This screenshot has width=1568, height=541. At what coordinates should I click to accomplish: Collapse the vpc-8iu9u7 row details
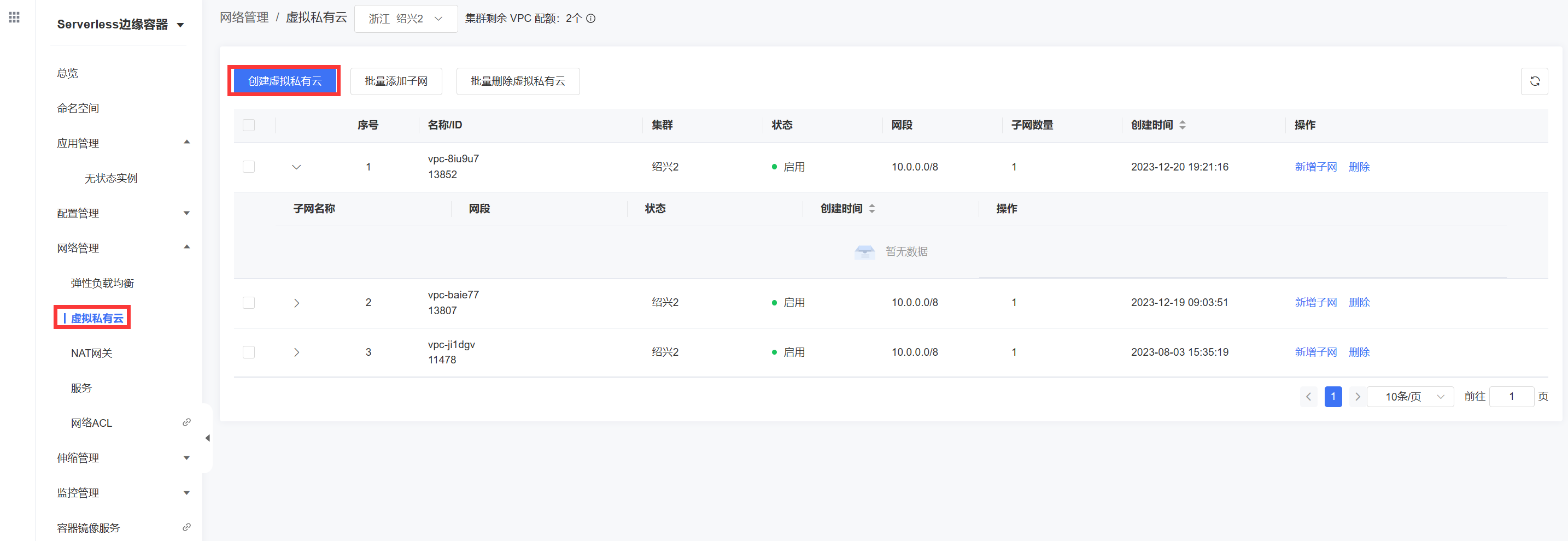click(296, 167)
